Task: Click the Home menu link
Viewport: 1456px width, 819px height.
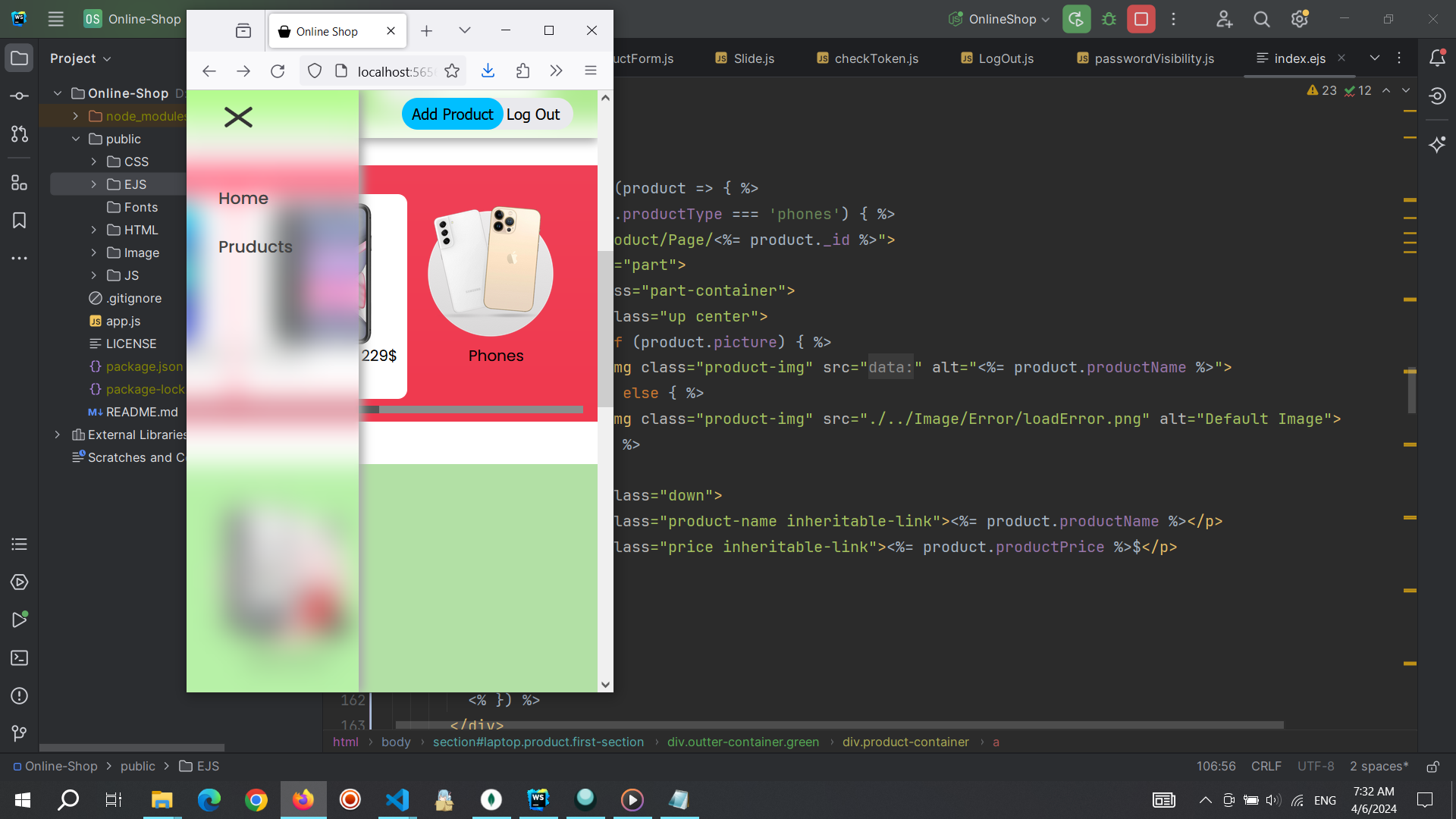Action: [x=243, y=198]
